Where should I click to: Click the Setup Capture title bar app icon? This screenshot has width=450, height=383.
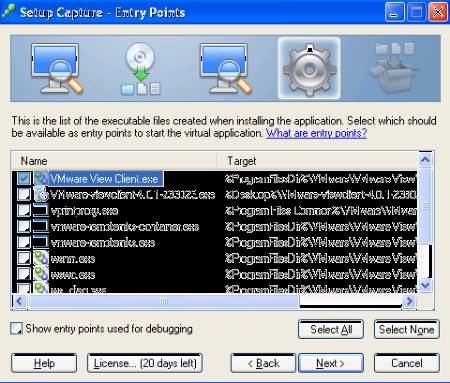(8, 12)
